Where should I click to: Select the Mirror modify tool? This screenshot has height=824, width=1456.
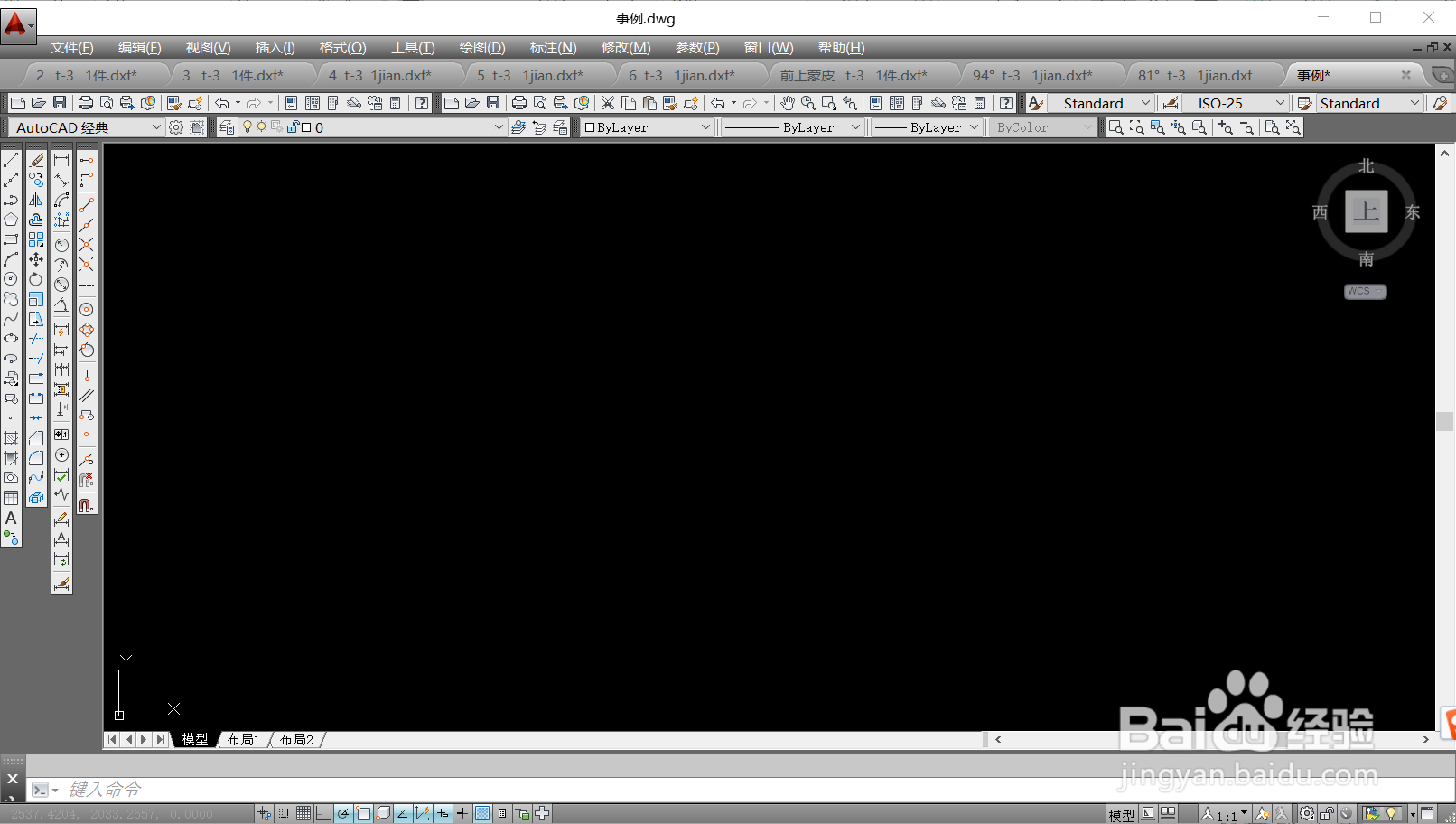[x=36, y=200]
